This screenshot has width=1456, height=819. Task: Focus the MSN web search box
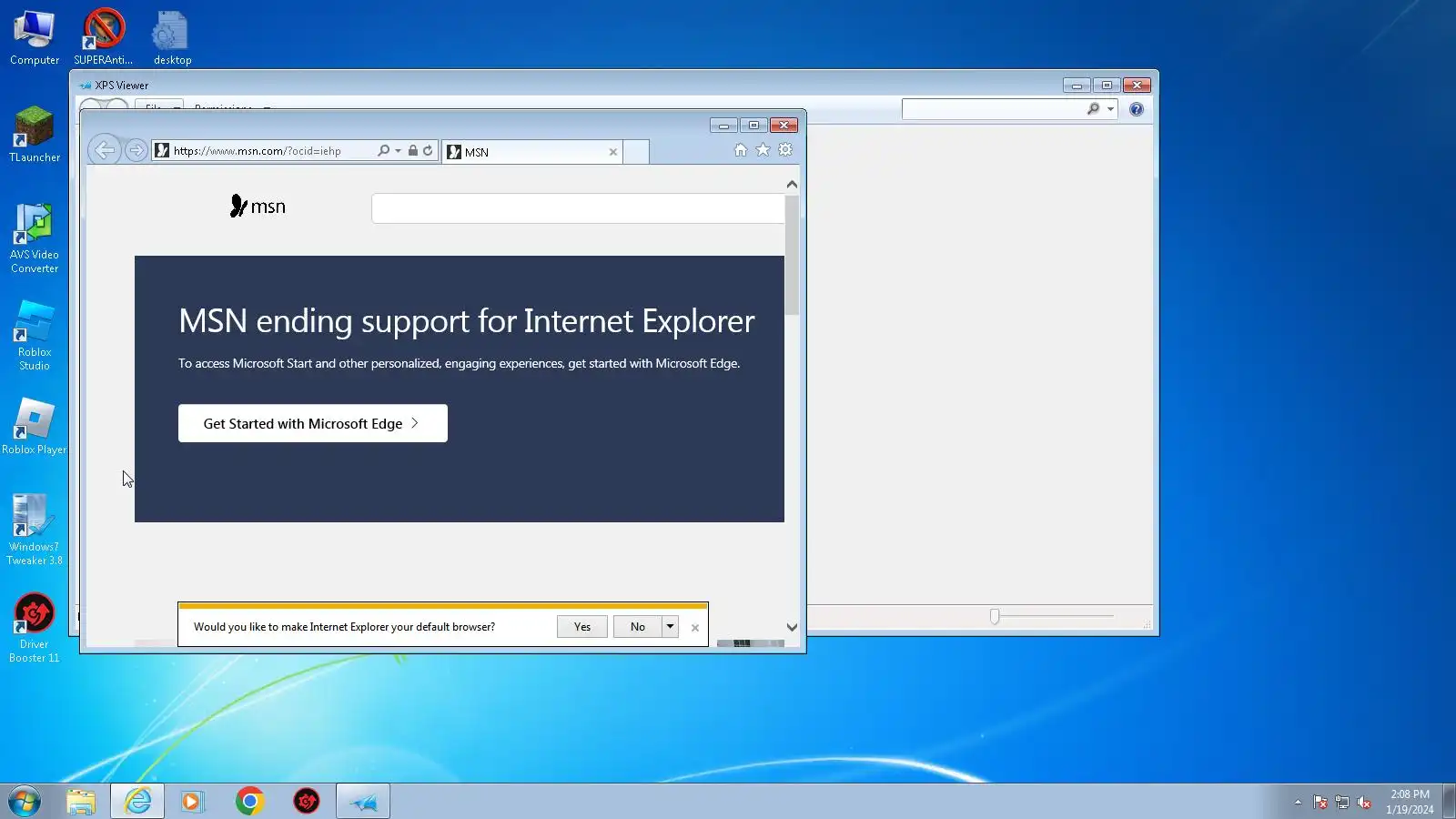[578, 208]
